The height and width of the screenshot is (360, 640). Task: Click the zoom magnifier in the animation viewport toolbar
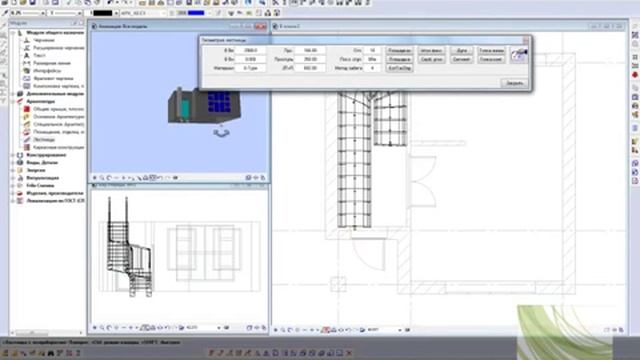tap(102, 178)
